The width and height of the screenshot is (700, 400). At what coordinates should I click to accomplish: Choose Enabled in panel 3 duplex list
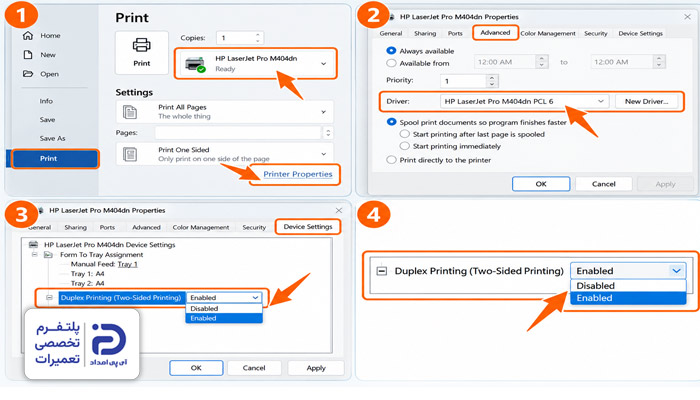pyautogui.click(x=224, y=318)
